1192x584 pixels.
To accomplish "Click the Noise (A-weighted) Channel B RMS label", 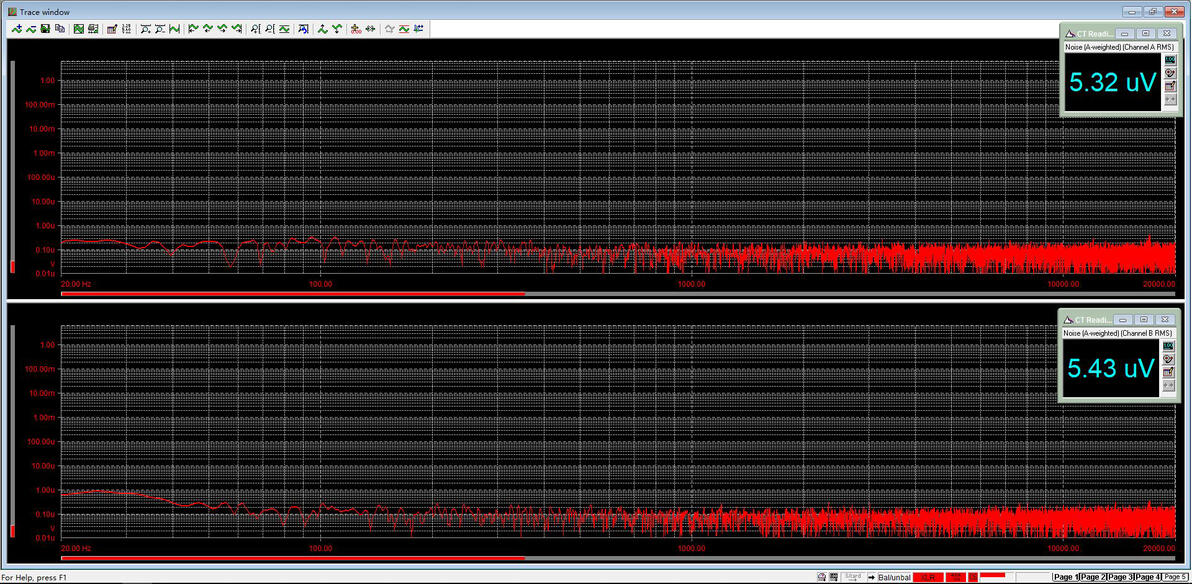I will click(1119, 333).
